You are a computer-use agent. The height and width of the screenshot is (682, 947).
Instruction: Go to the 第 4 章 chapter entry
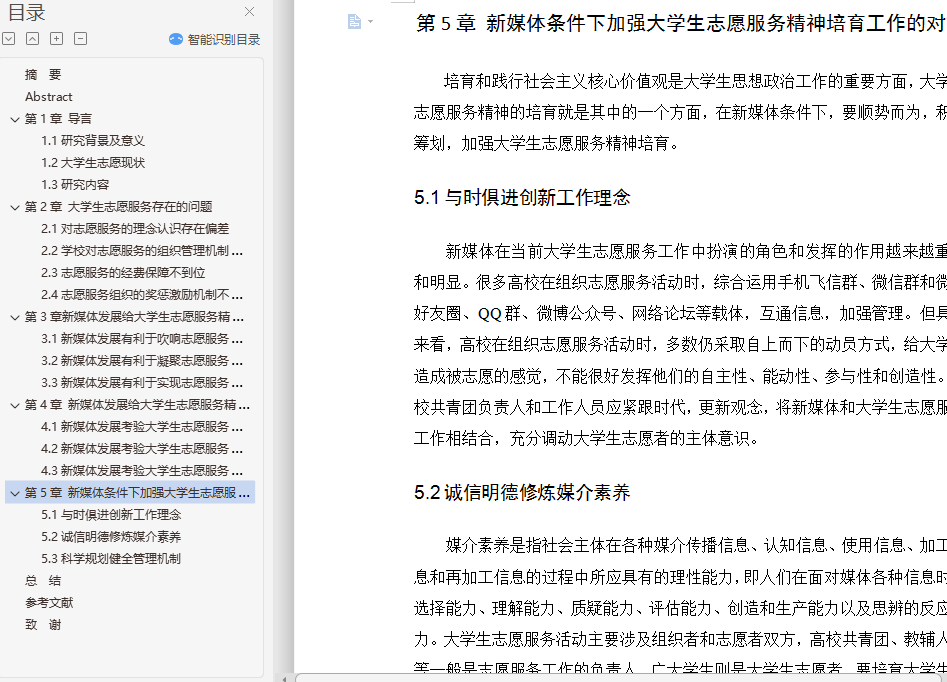(x=137, y=405)
